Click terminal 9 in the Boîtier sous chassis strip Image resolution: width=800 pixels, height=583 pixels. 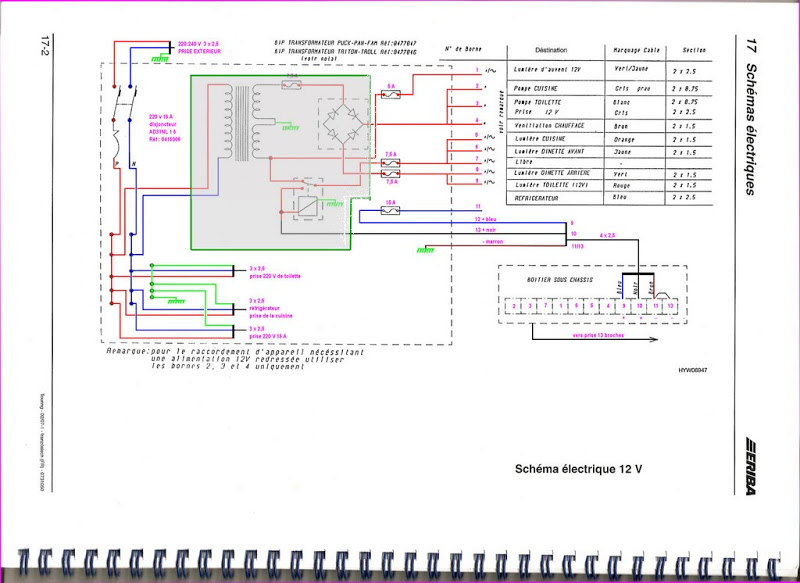(623, 306)
